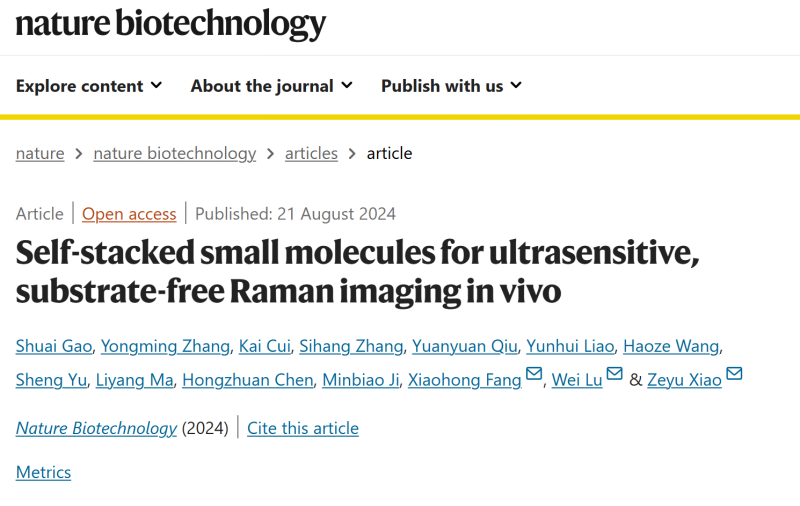Navigate to the articles breadcrumb

coord(311,153)
